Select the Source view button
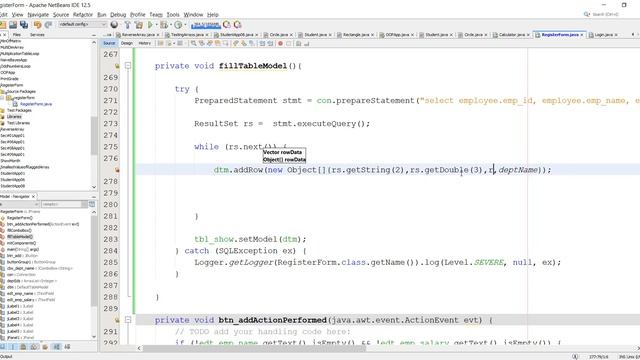The image size is (640, 360). click(x=109, y=43)
